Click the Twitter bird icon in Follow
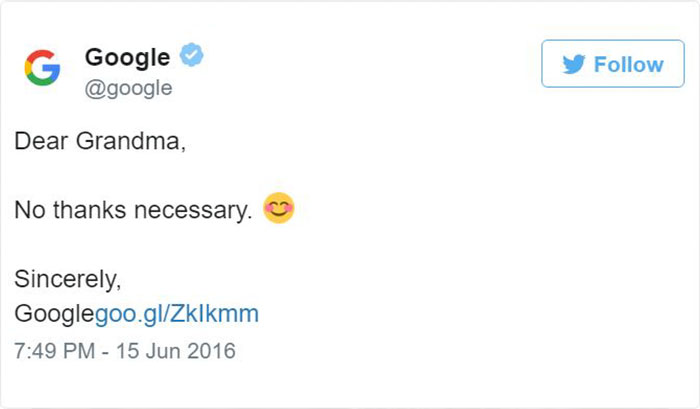The height and width of the screenshot is (409, 700). (574, 65)
